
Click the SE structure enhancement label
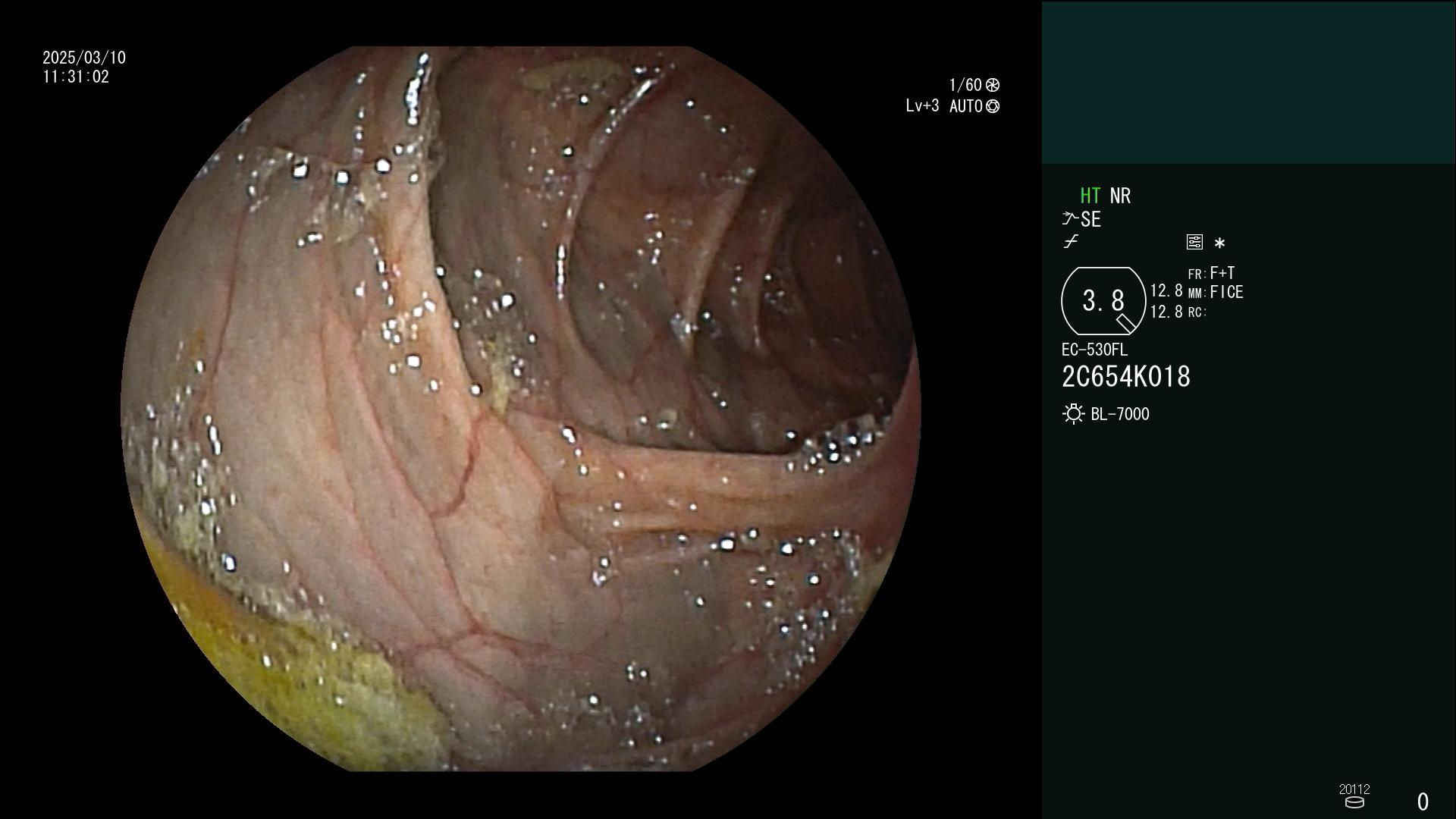pos(1090,219)
